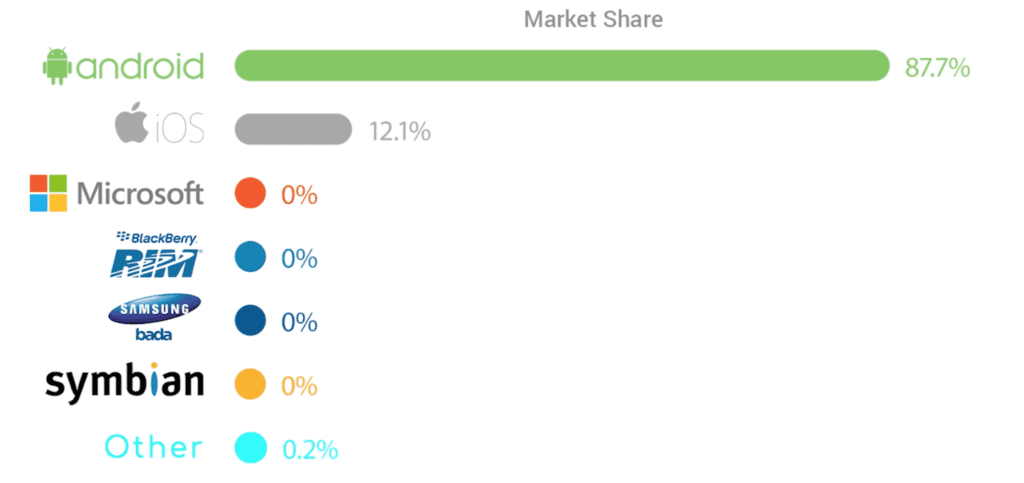Click the Symbian logo

pyautogui.click(x=124, y=383)
